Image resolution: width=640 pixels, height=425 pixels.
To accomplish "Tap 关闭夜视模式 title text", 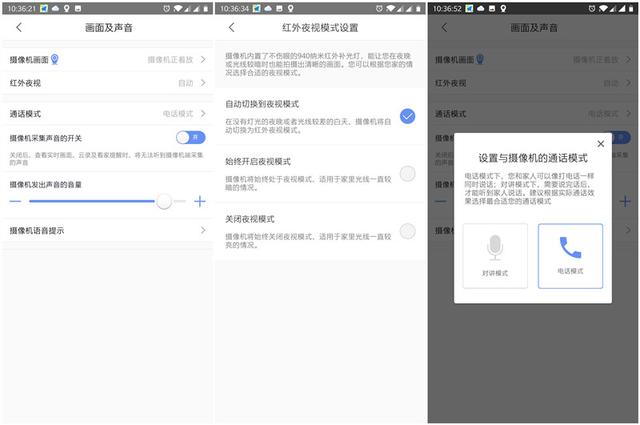I will [250, 219].
